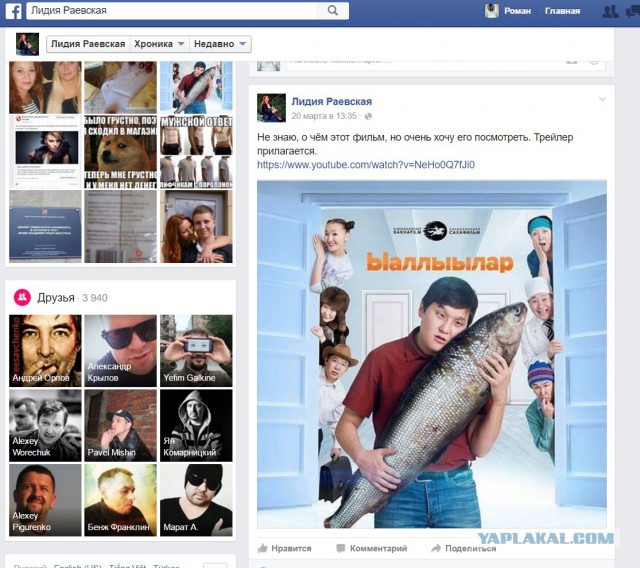Open the doge meme photo
Screen dimensions: 640x568
coord(120,152)
